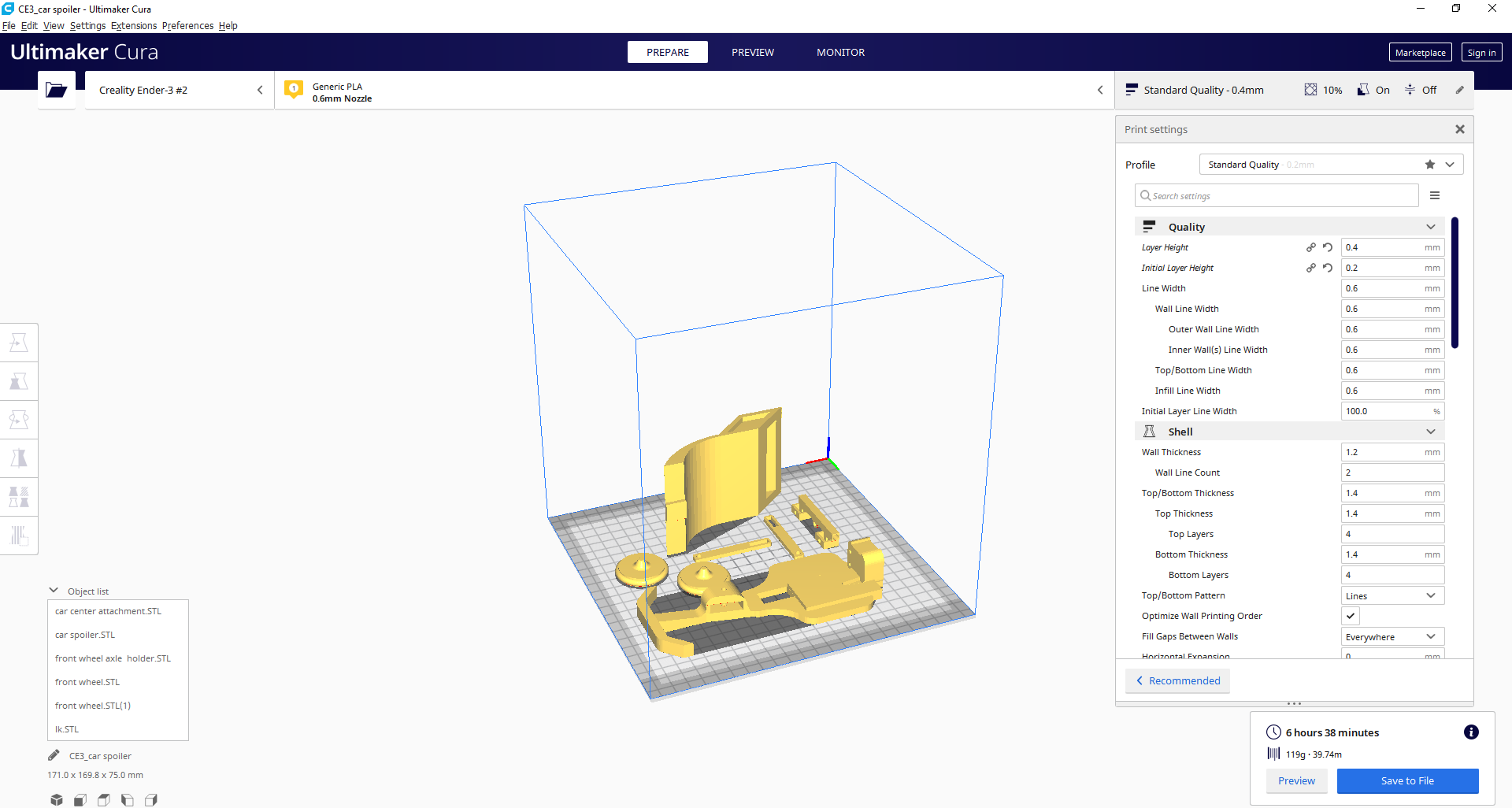This screenshot has height=808, width=1512.
Task: Open the Fill Gaps Between Walls dropdown
Action: [1392, 636]
